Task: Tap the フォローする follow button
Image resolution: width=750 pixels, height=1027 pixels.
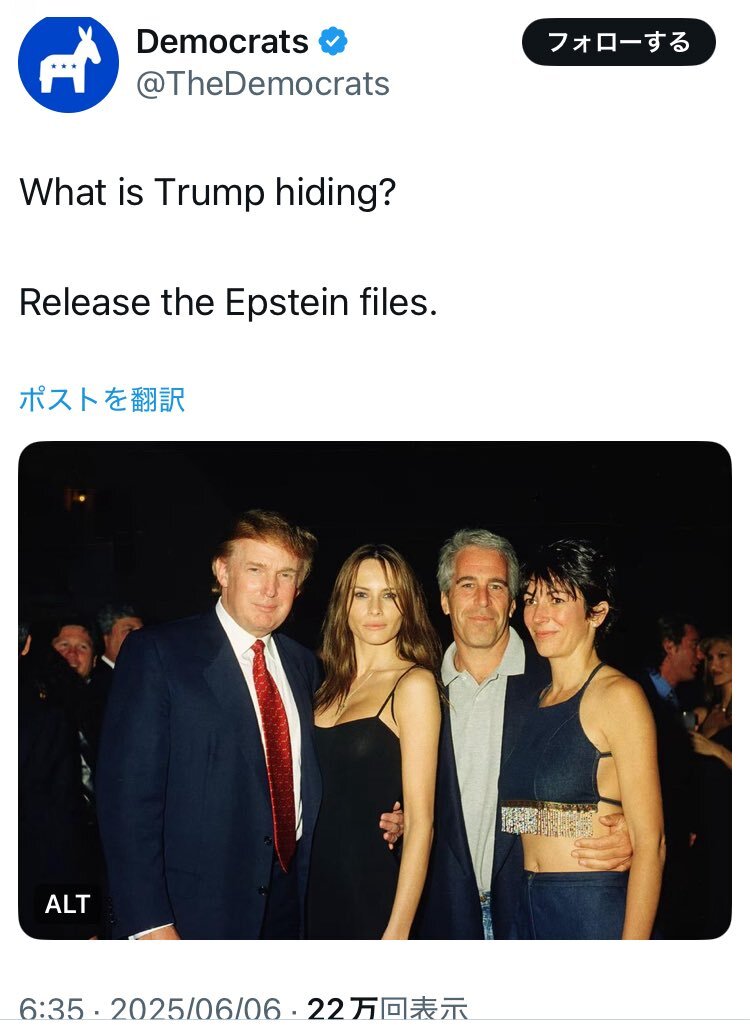Action: (618, 42)
